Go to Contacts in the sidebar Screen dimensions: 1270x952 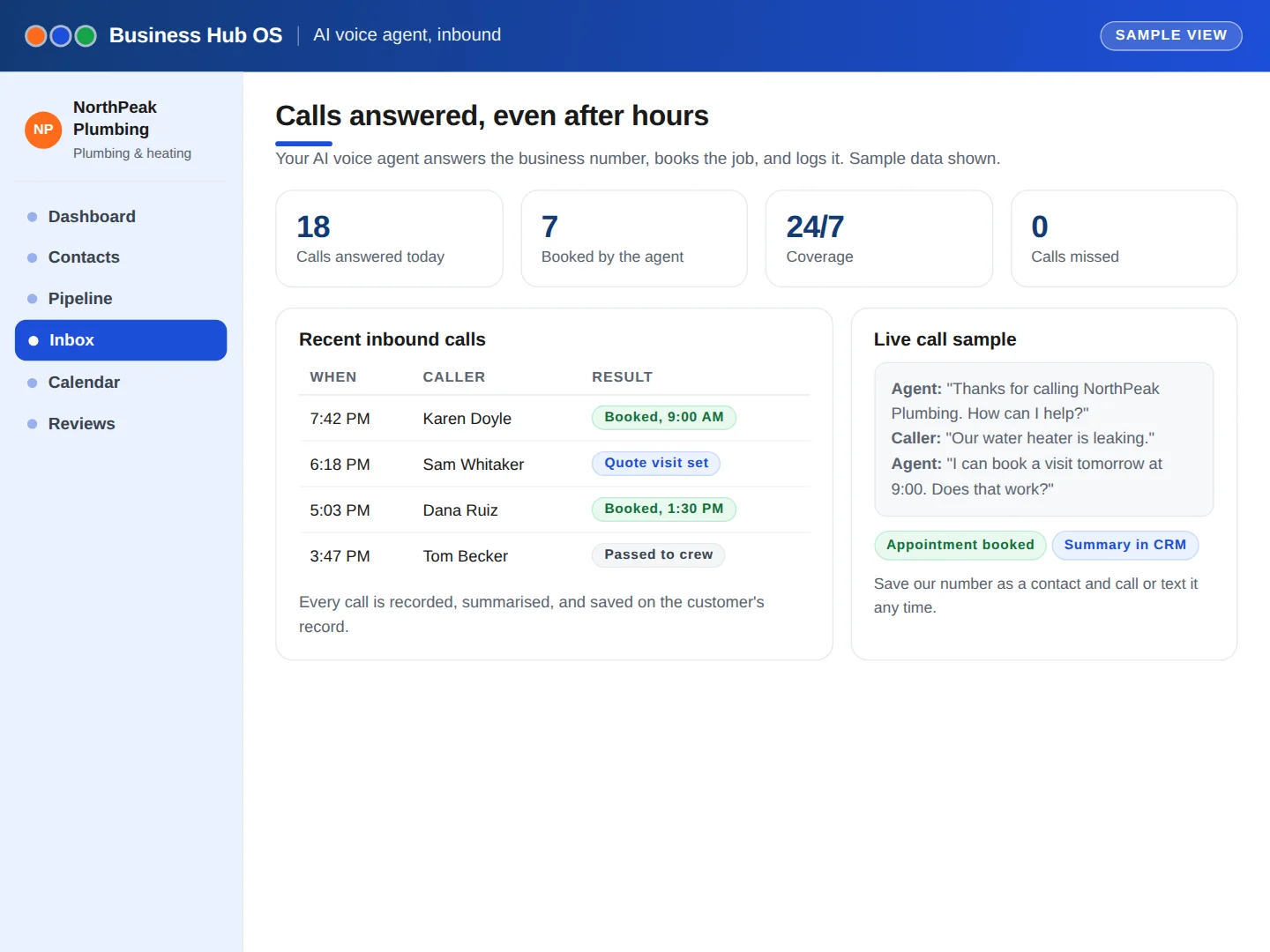point(121,257)
